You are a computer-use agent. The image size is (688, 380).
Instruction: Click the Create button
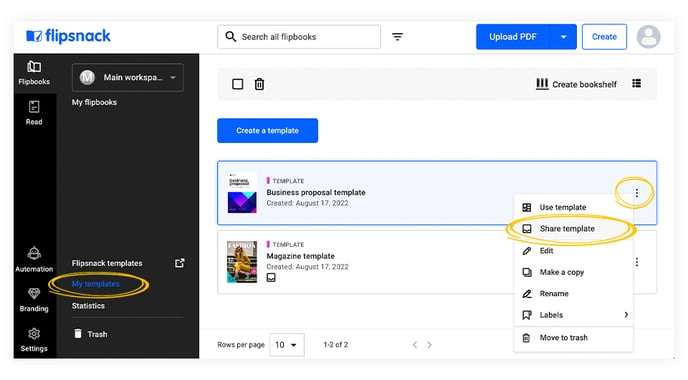tap(604, 37)
